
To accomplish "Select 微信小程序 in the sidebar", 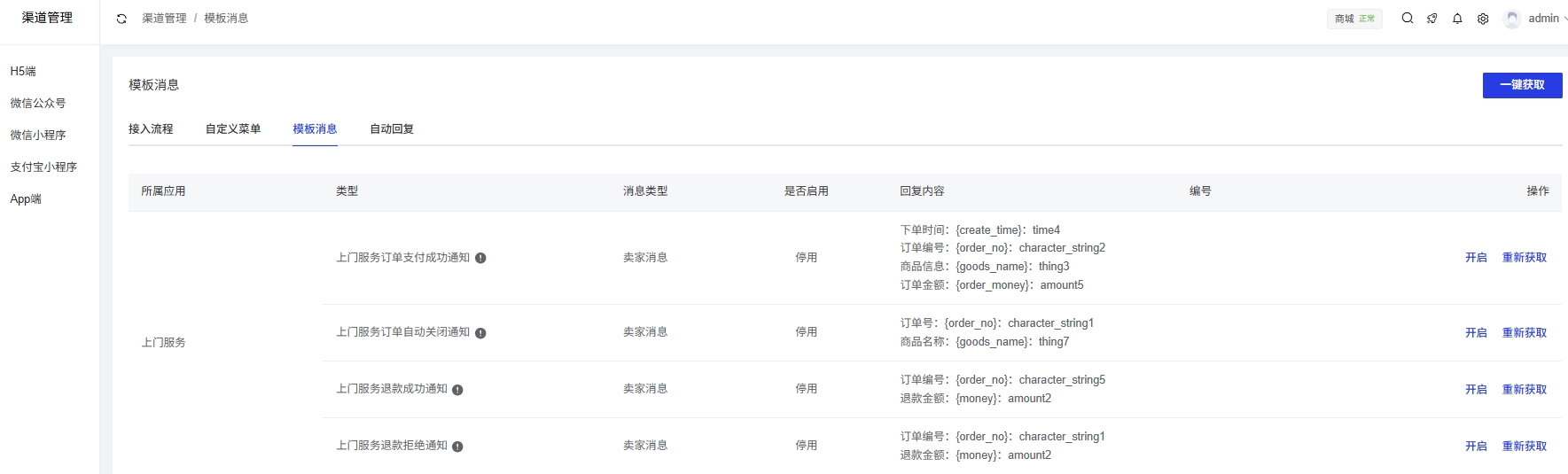I will click(x=38, y=136).
